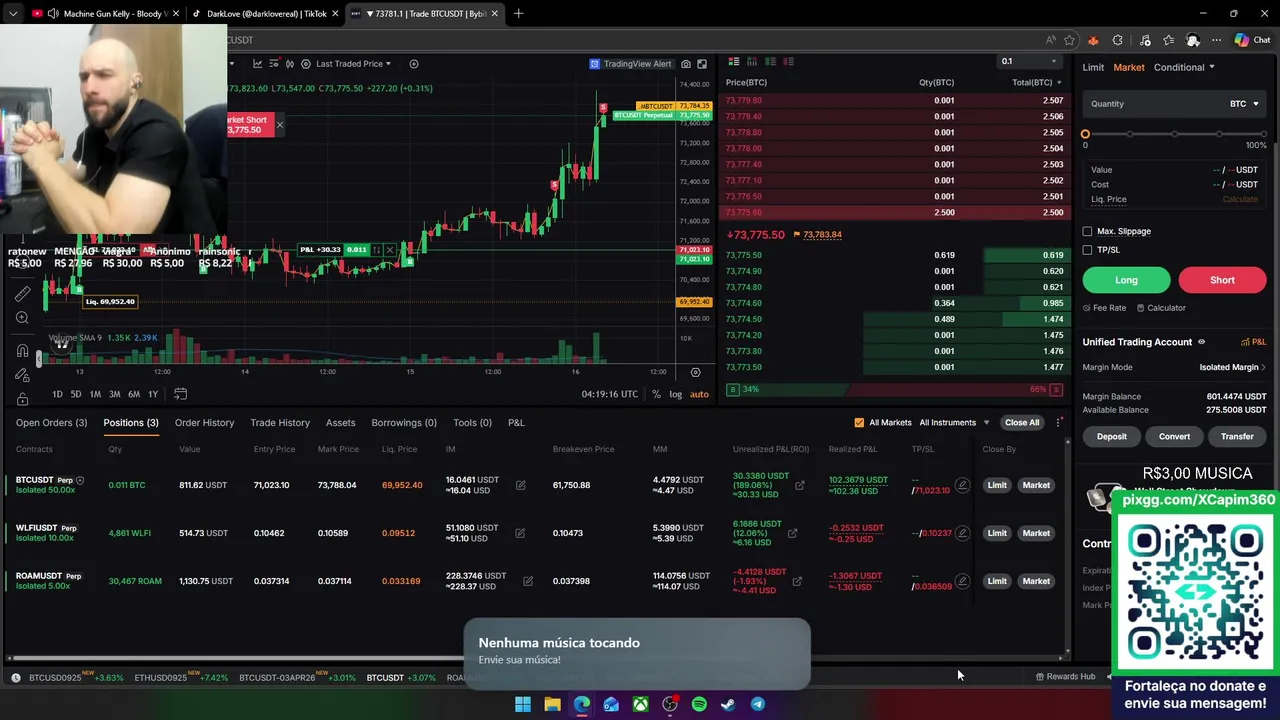Share BTCUSDT unrealized P&L
Image resolution: width=1280 pixels, height=720 pixels.
(799, 485)
